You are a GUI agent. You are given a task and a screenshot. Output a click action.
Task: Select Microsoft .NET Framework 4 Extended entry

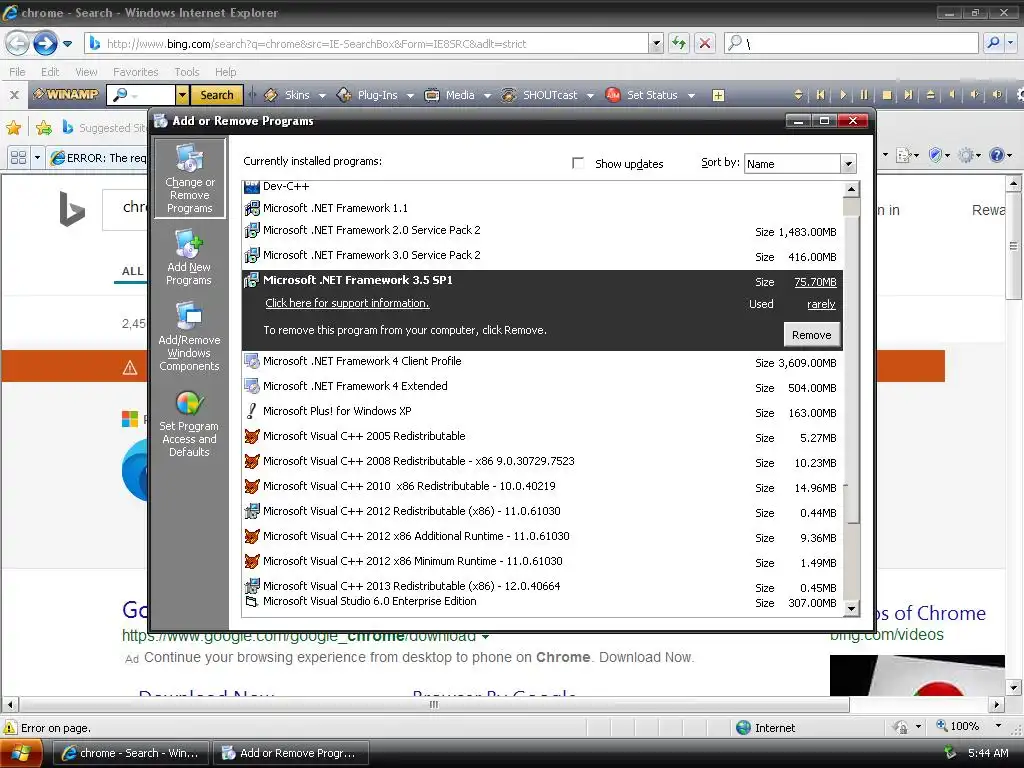pos(543,387)
